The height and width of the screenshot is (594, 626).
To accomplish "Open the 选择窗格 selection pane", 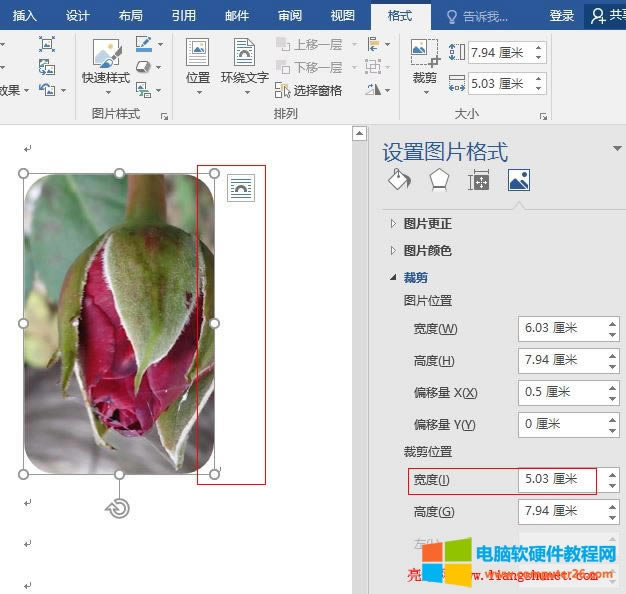I will point(308,90).
